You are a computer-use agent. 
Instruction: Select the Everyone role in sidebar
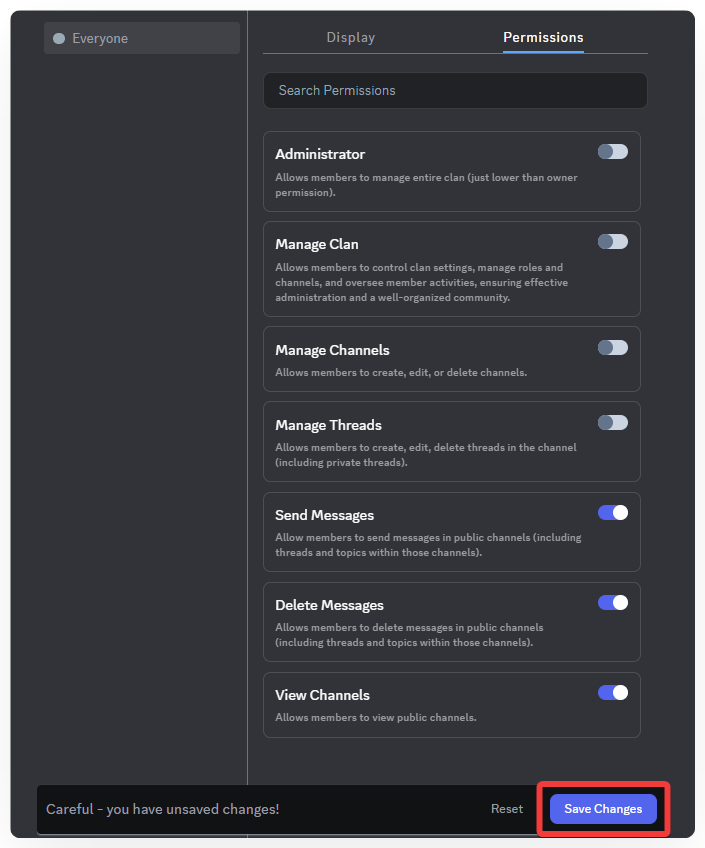coord(142,38)
